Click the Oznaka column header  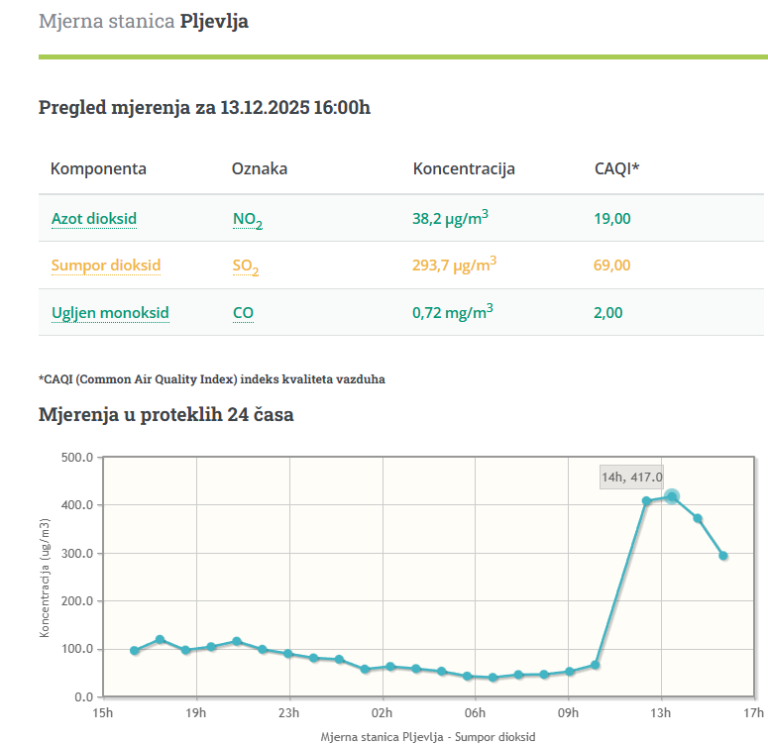pos(259,168)
